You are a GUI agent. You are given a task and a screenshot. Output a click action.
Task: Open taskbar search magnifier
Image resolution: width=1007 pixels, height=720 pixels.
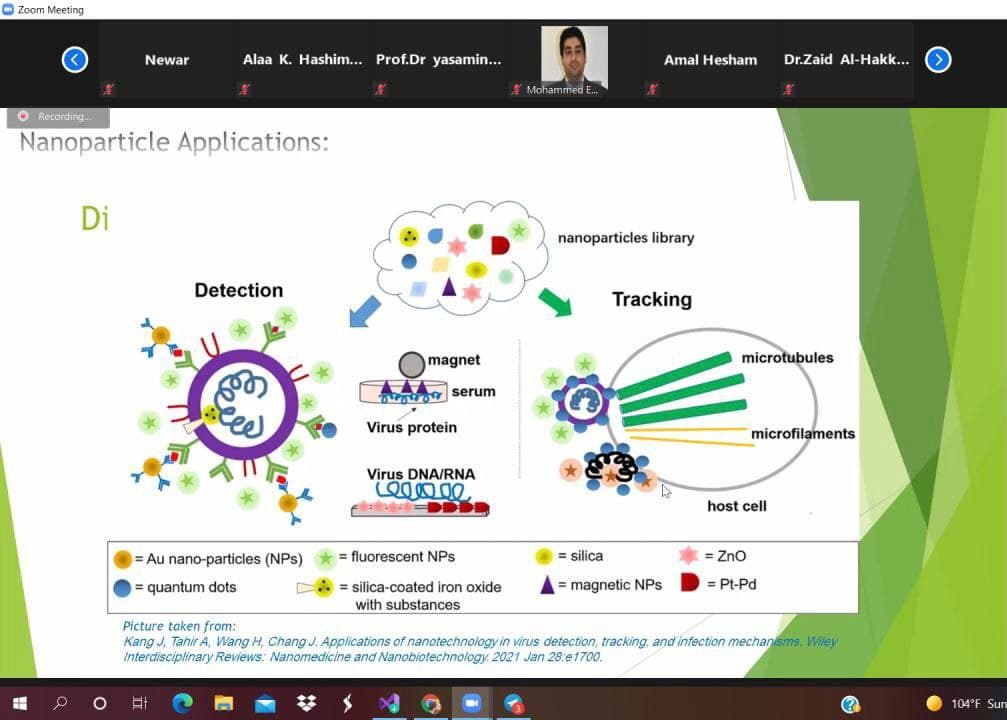click(x=60, y=703)
